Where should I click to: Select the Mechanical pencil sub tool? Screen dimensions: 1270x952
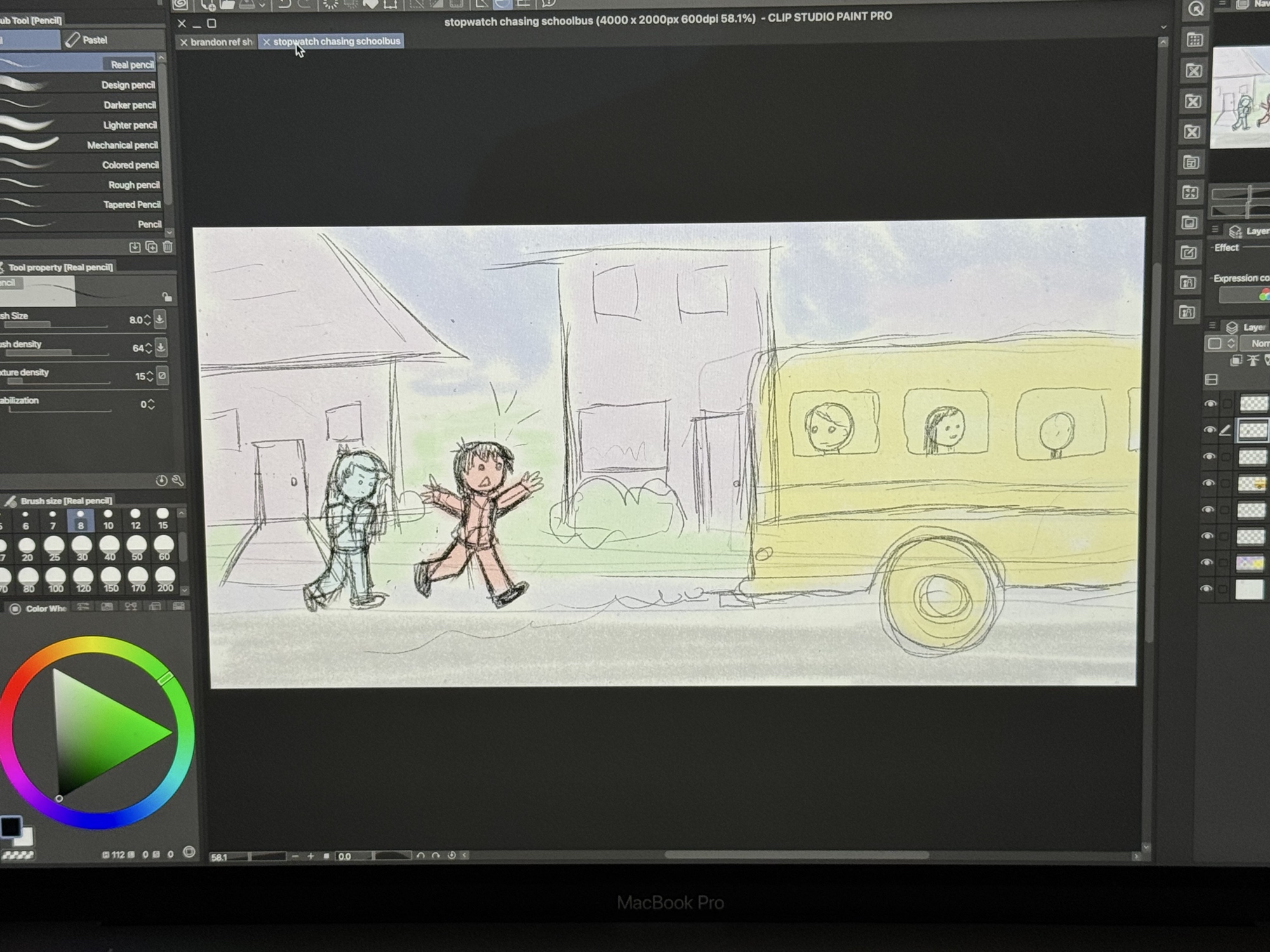pyautogui.click(x=122, y=145)
